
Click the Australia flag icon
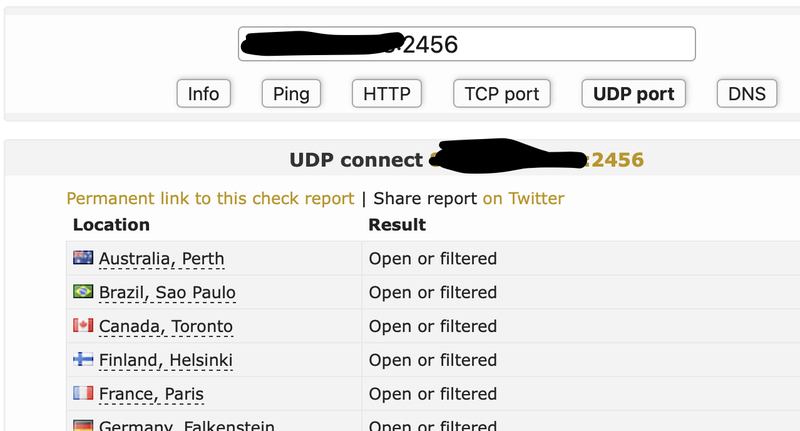click(x=83, y=259)
